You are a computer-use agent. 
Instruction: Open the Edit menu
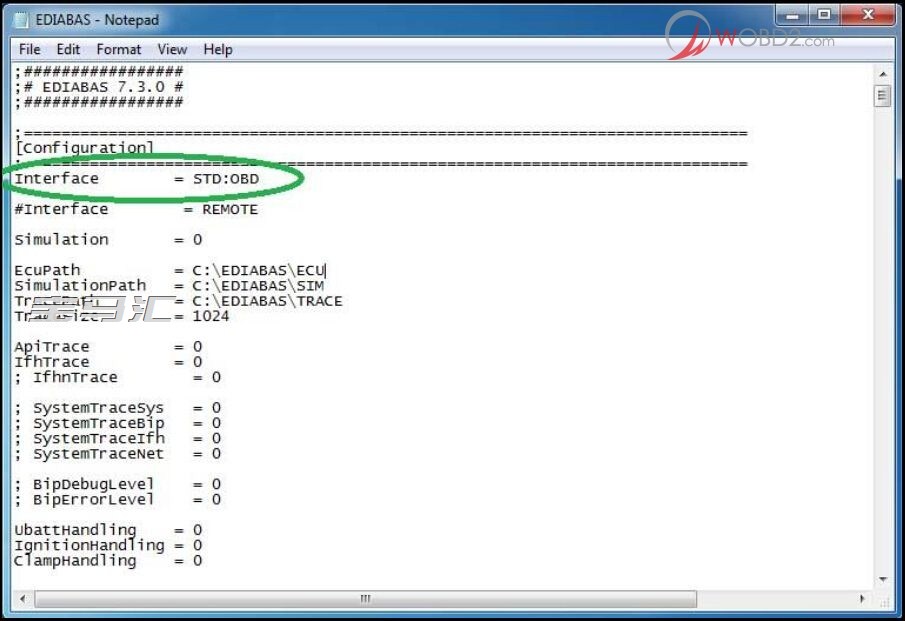(68, 50)
